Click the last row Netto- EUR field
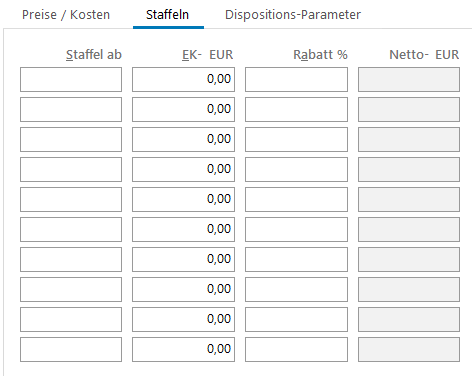This screenshot has width=472, height=376. pos(409,349)
